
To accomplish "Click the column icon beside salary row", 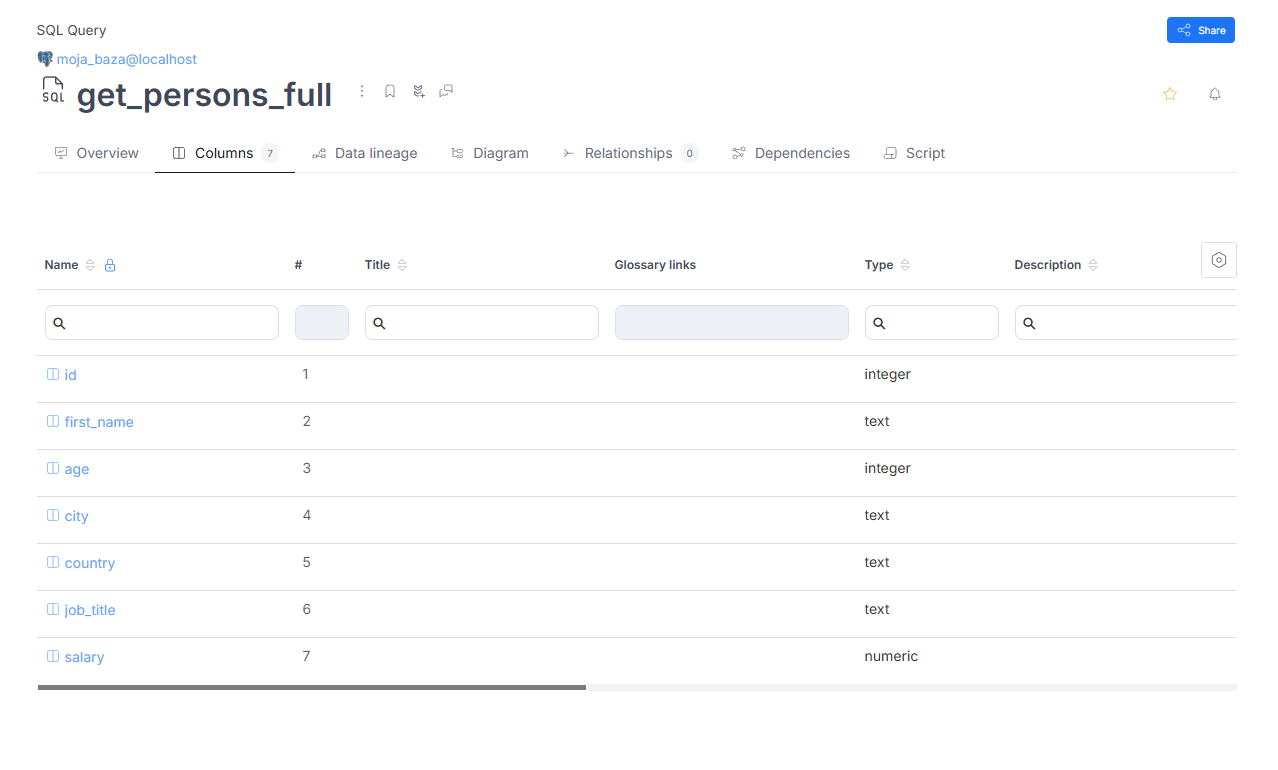I will click(53, 657).
